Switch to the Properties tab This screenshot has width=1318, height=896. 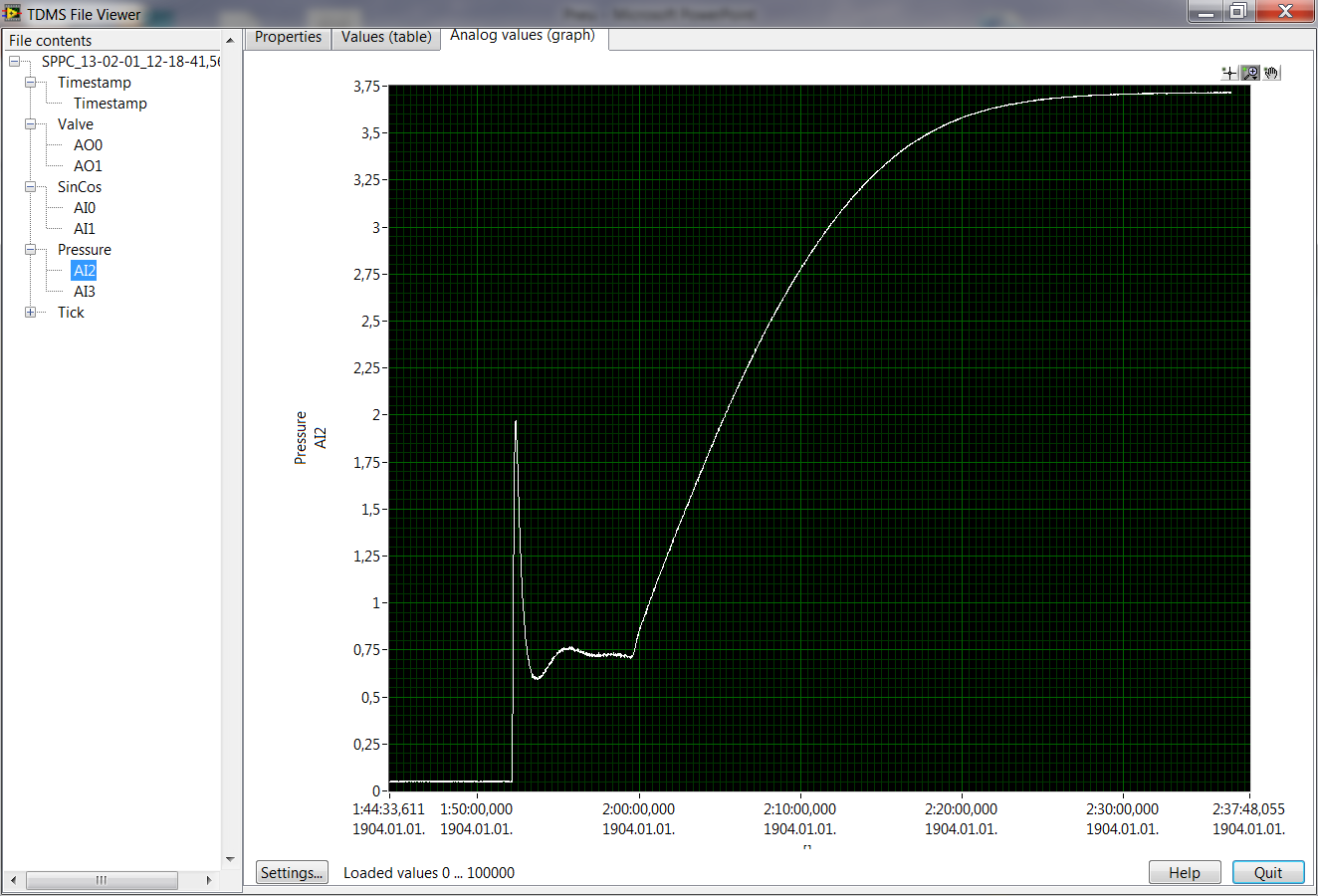[x=289, y=37]
